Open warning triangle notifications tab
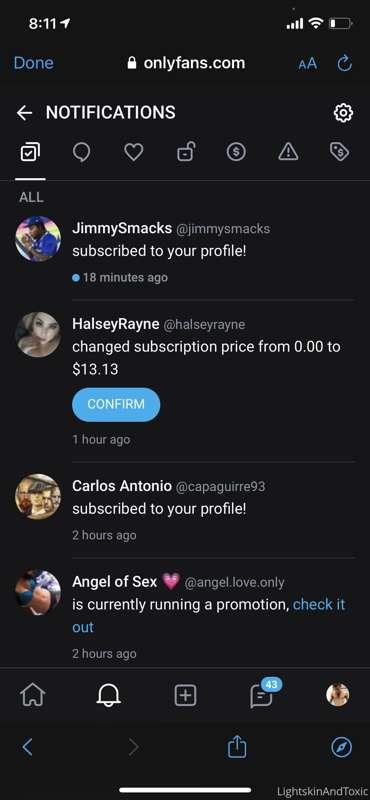370x800 pixels. click(288, 152)
